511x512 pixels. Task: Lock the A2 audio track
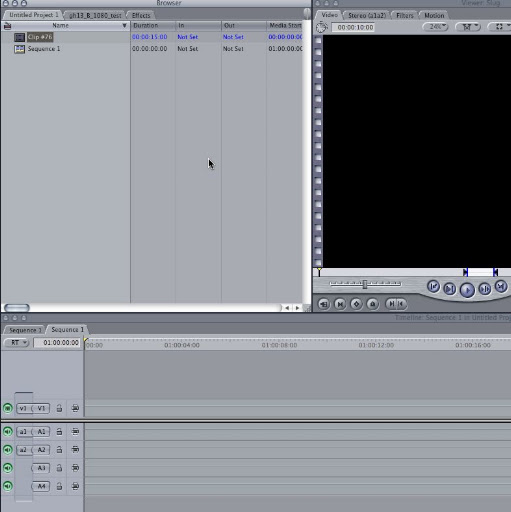point(59,450)
